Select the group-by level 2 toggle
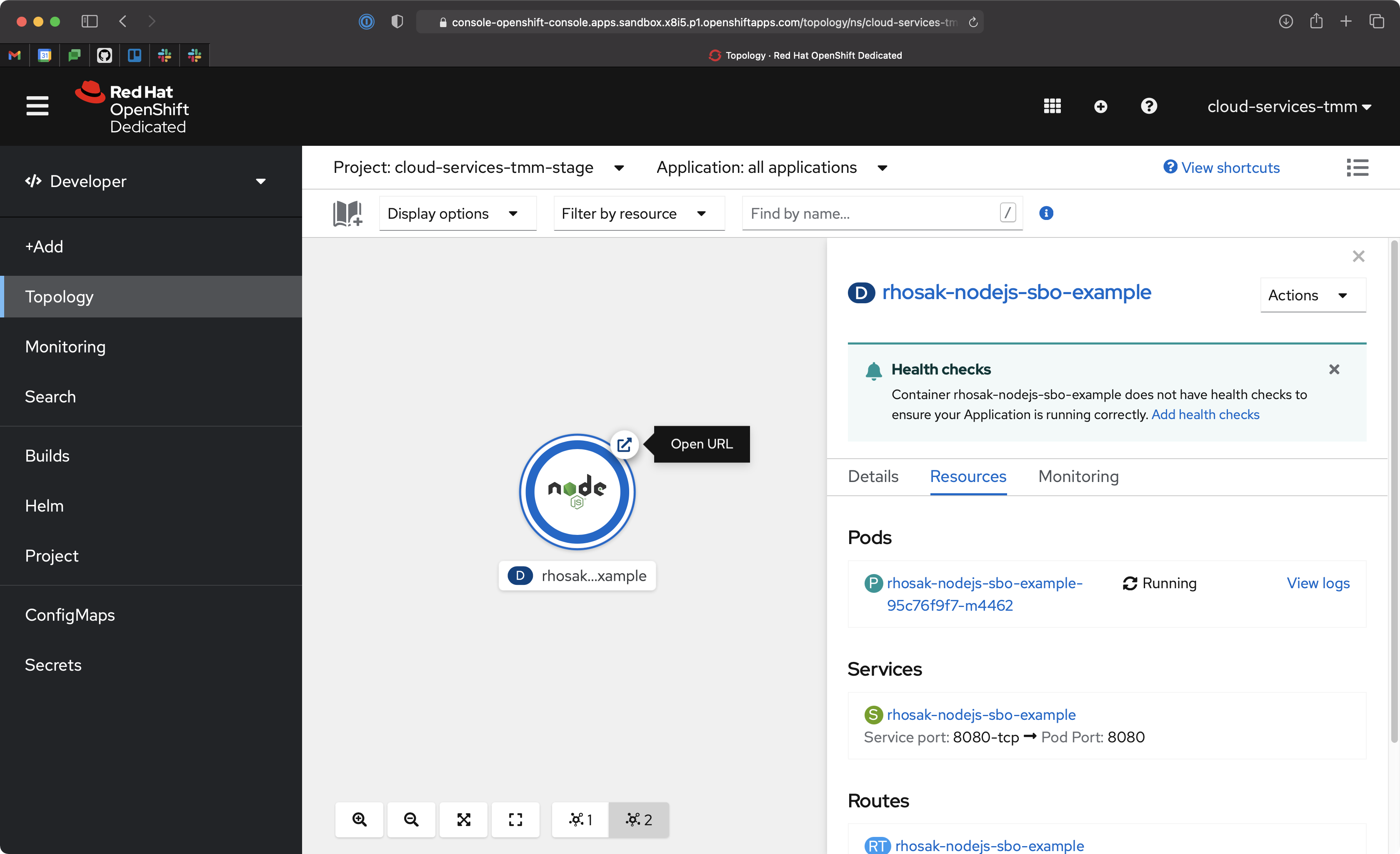This screenshot has height=854, width=1400. [639, 820]
